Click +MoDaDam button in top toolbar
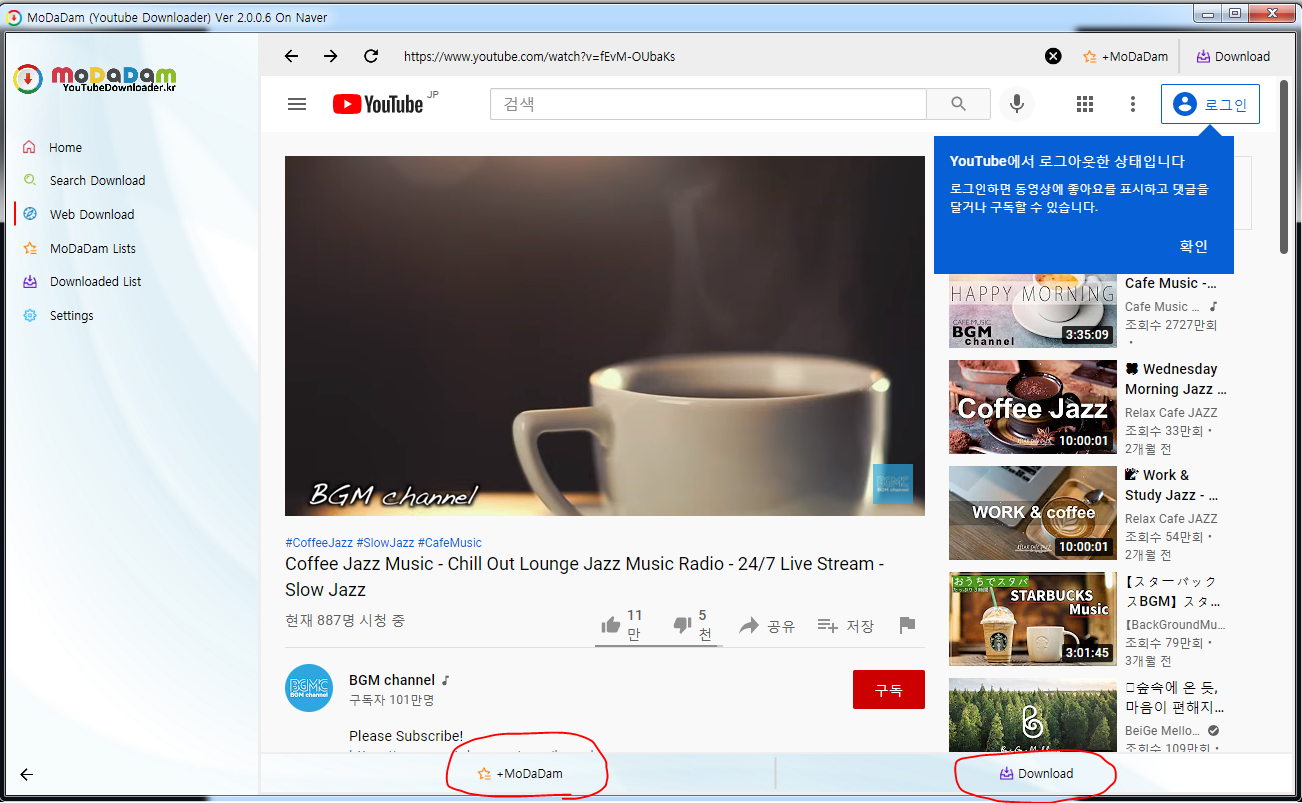Image resolution: width=1302 pixels, height=803 pixels. pos(1125,57)
